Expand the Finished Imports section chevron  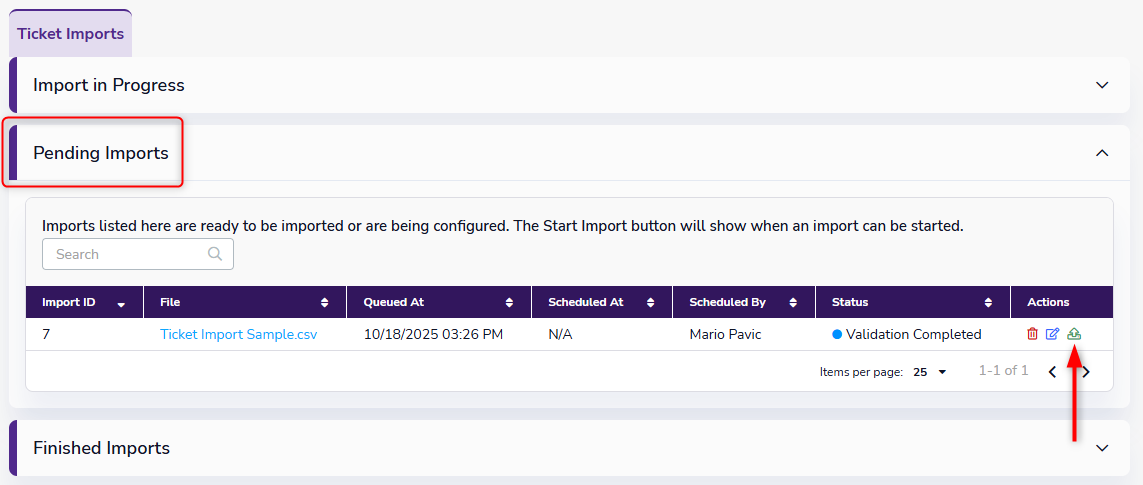pos(1102,448)
